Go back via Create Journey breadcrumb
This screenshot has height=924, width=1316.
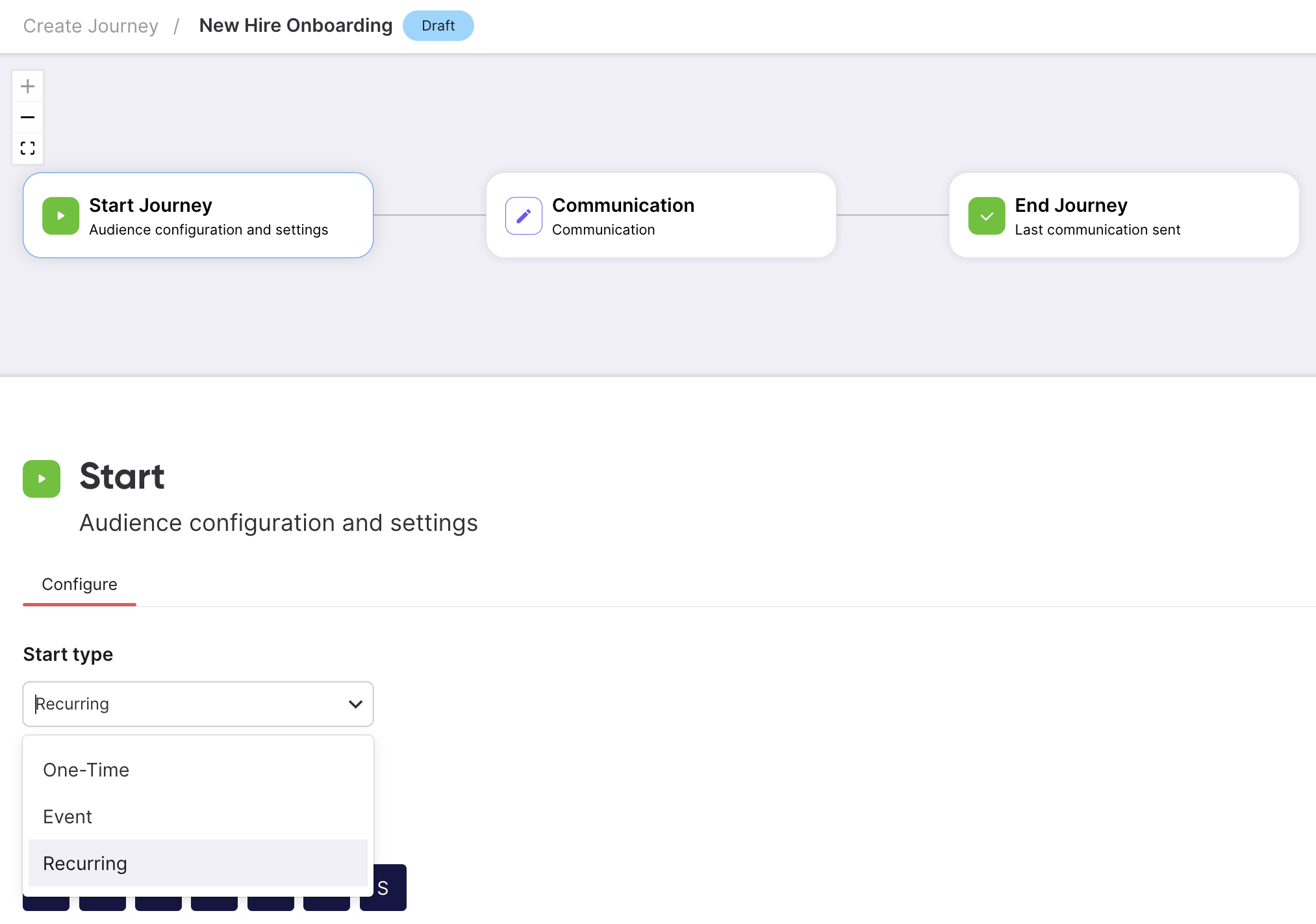91,26
